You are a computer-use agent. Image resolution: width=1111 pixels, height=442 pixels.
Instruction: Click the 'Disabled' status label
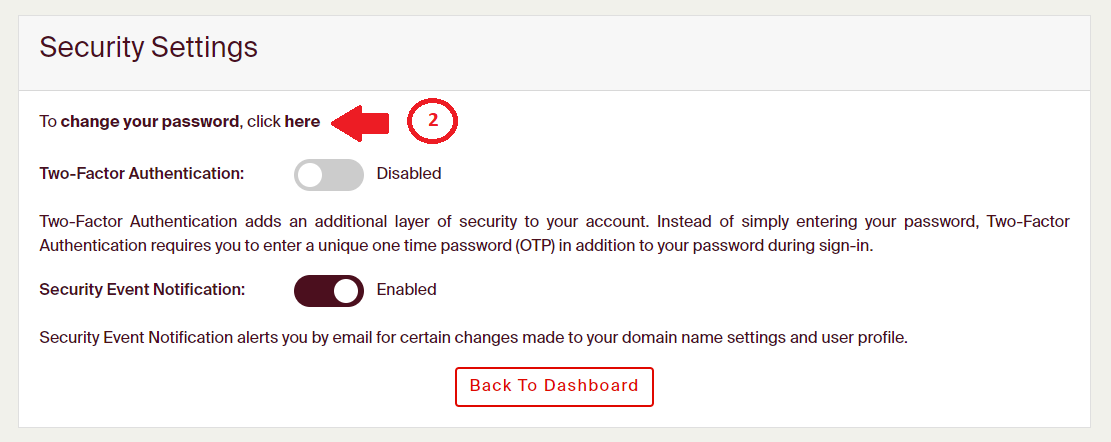click(x=408, y=174)
